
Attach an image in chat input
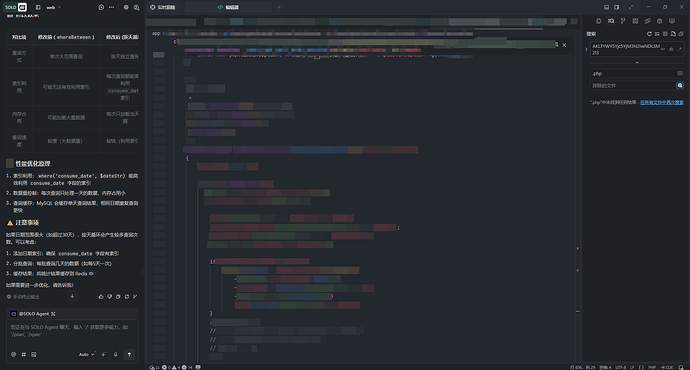[x=33, y=354]
